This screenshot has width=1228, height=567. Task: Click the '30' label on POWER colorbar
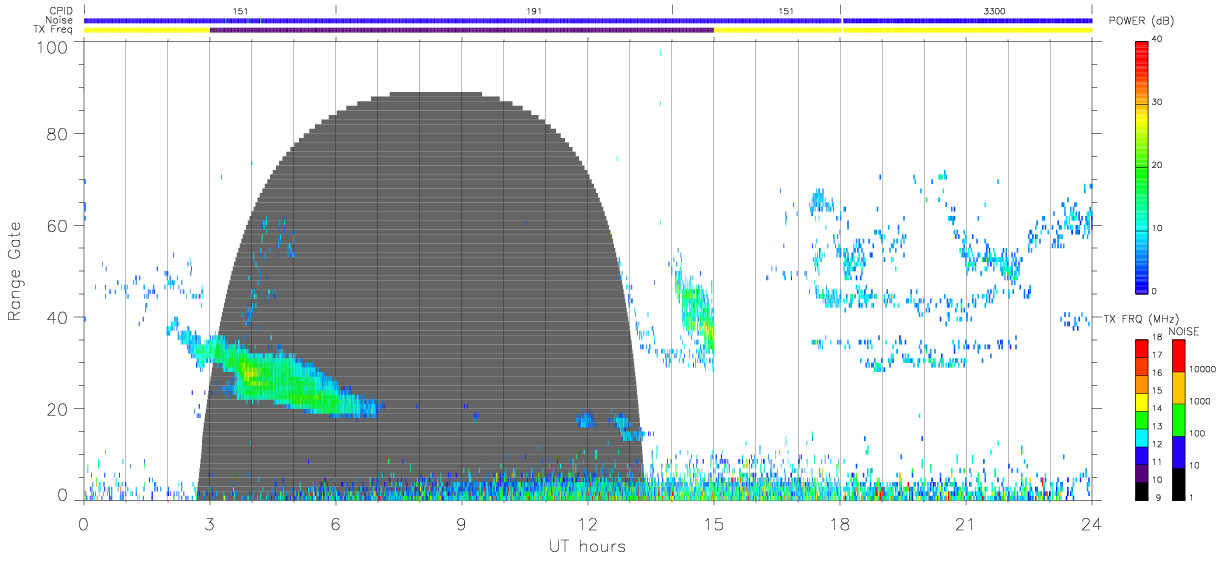(1158, 102)
